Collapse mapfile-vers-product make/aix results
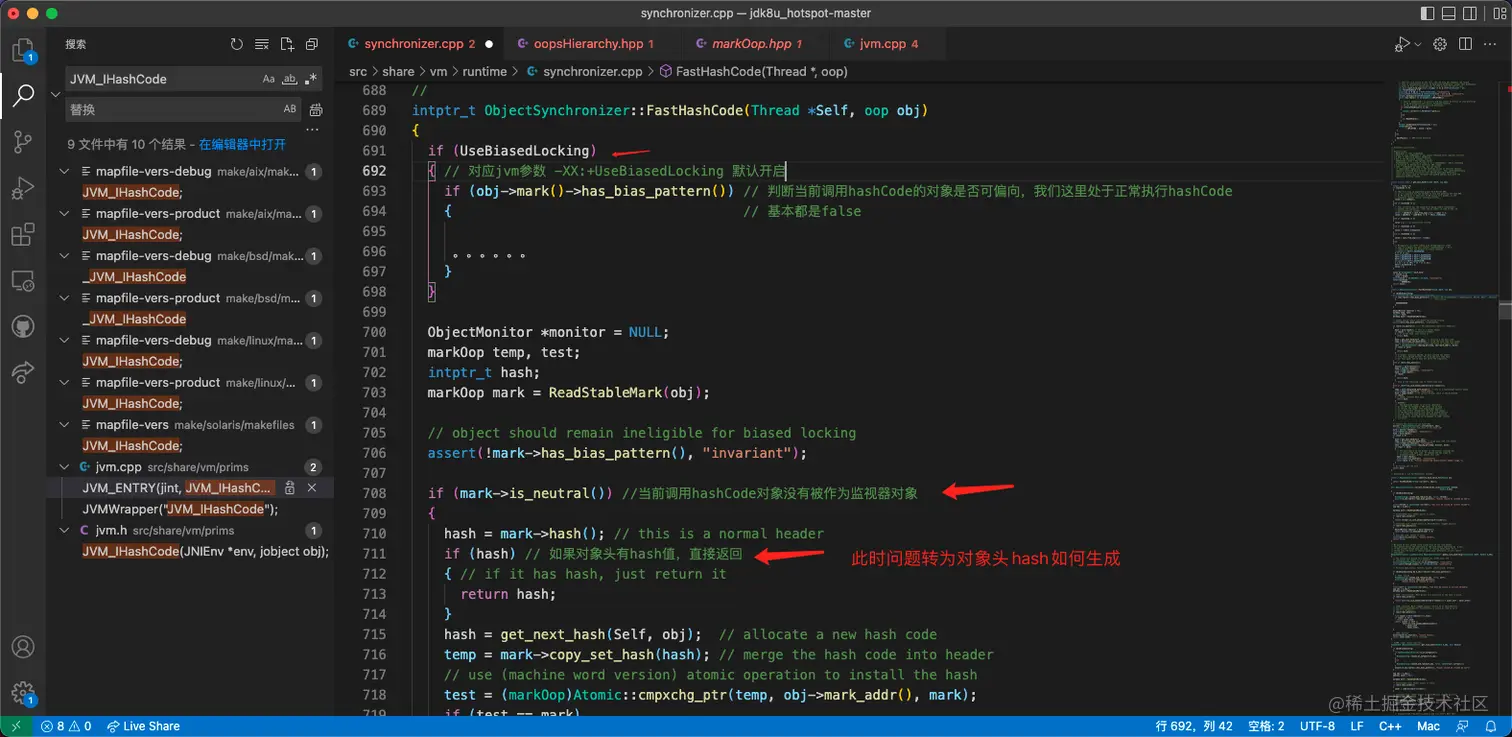 pos(65,214)
